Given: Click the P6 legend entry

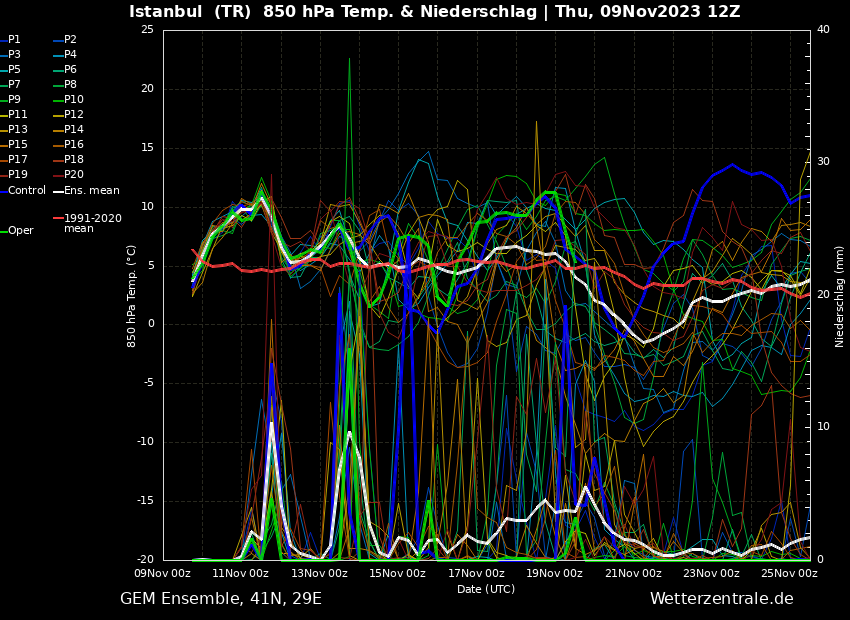Looking at the screenshot, I should (65, 69).
